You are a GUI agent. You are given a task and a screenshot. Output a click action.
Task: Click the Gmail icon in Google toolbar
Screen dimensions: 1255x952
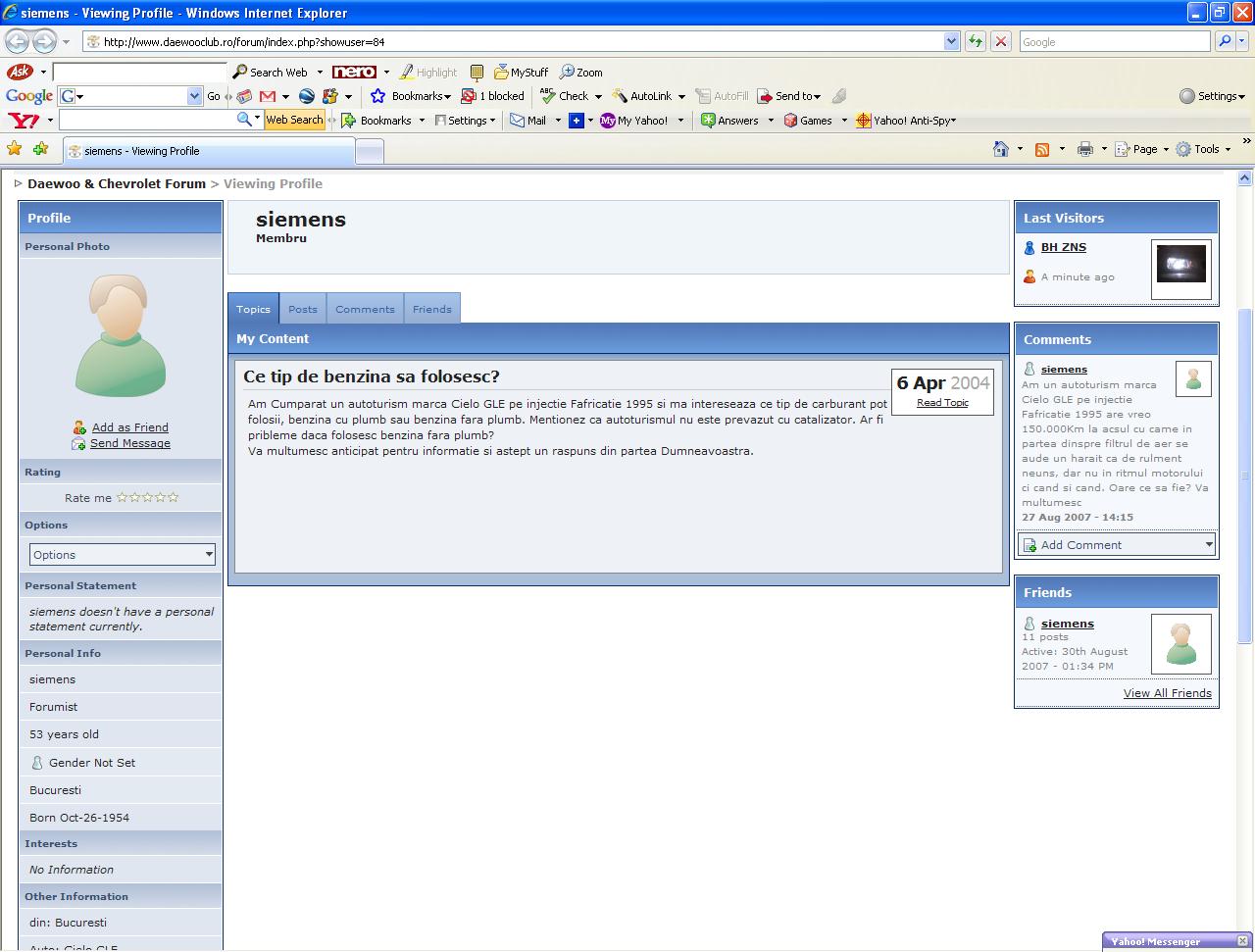267,96
